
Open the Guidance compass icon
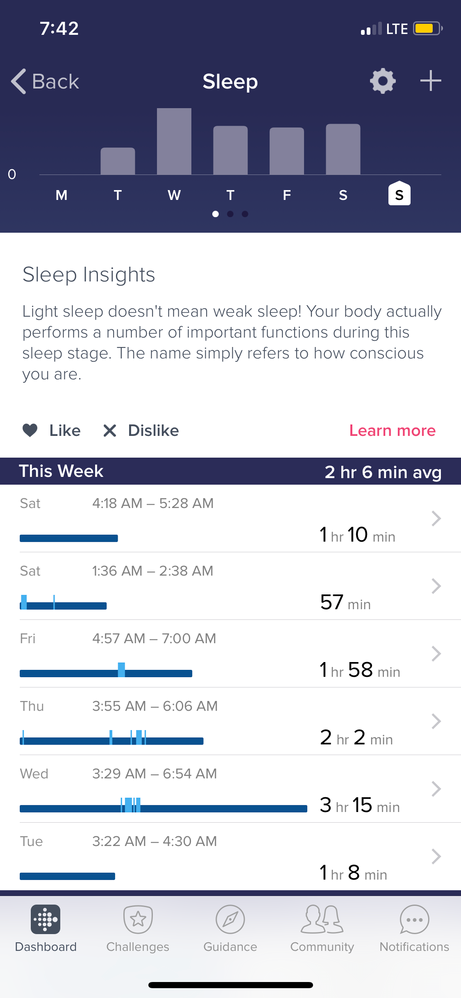(x=230, y=920)
